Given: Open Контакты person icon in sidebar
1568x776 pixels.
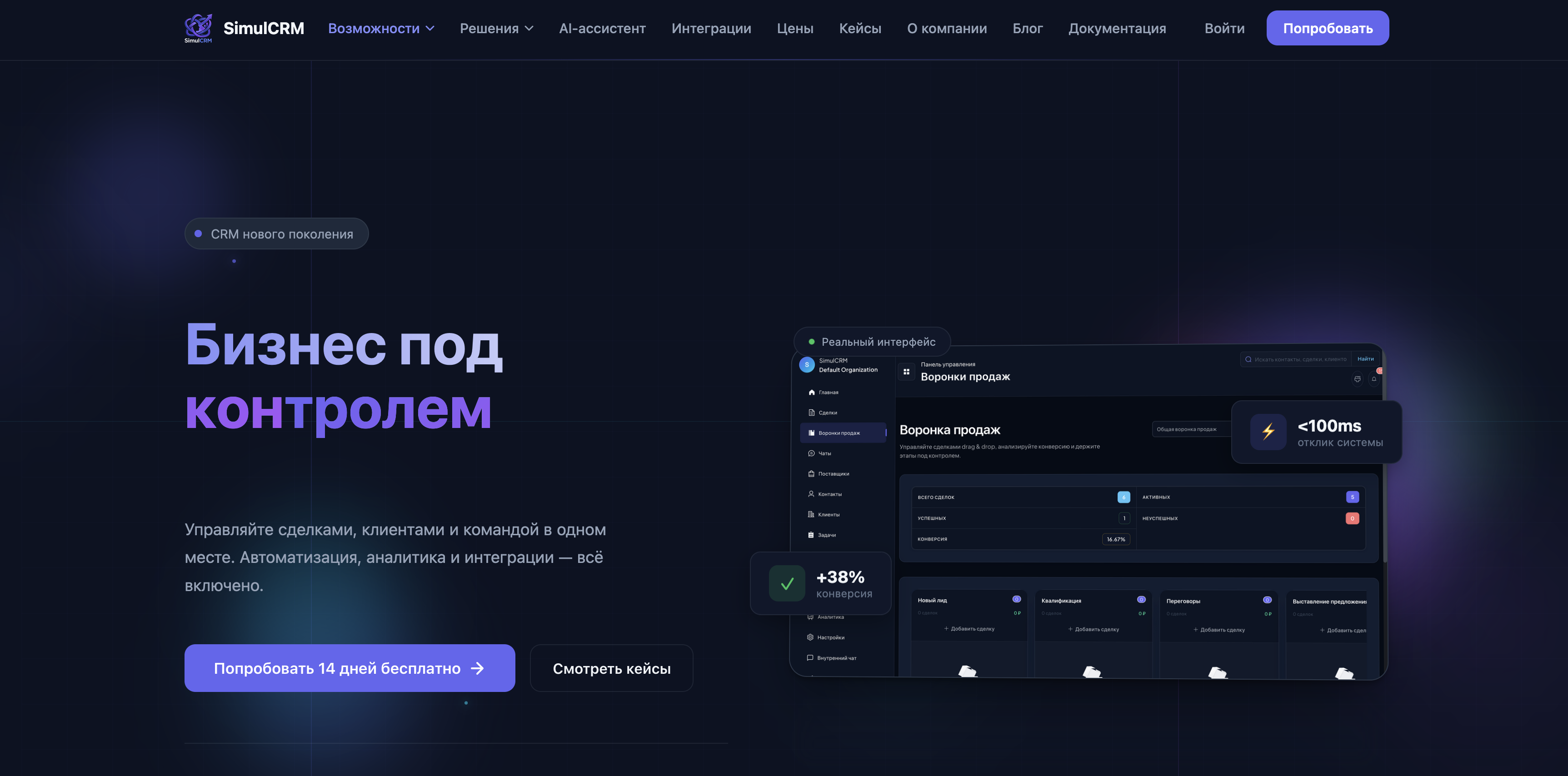Looking at the screenshot, I should pyautogui.click(x=811, y=493).
